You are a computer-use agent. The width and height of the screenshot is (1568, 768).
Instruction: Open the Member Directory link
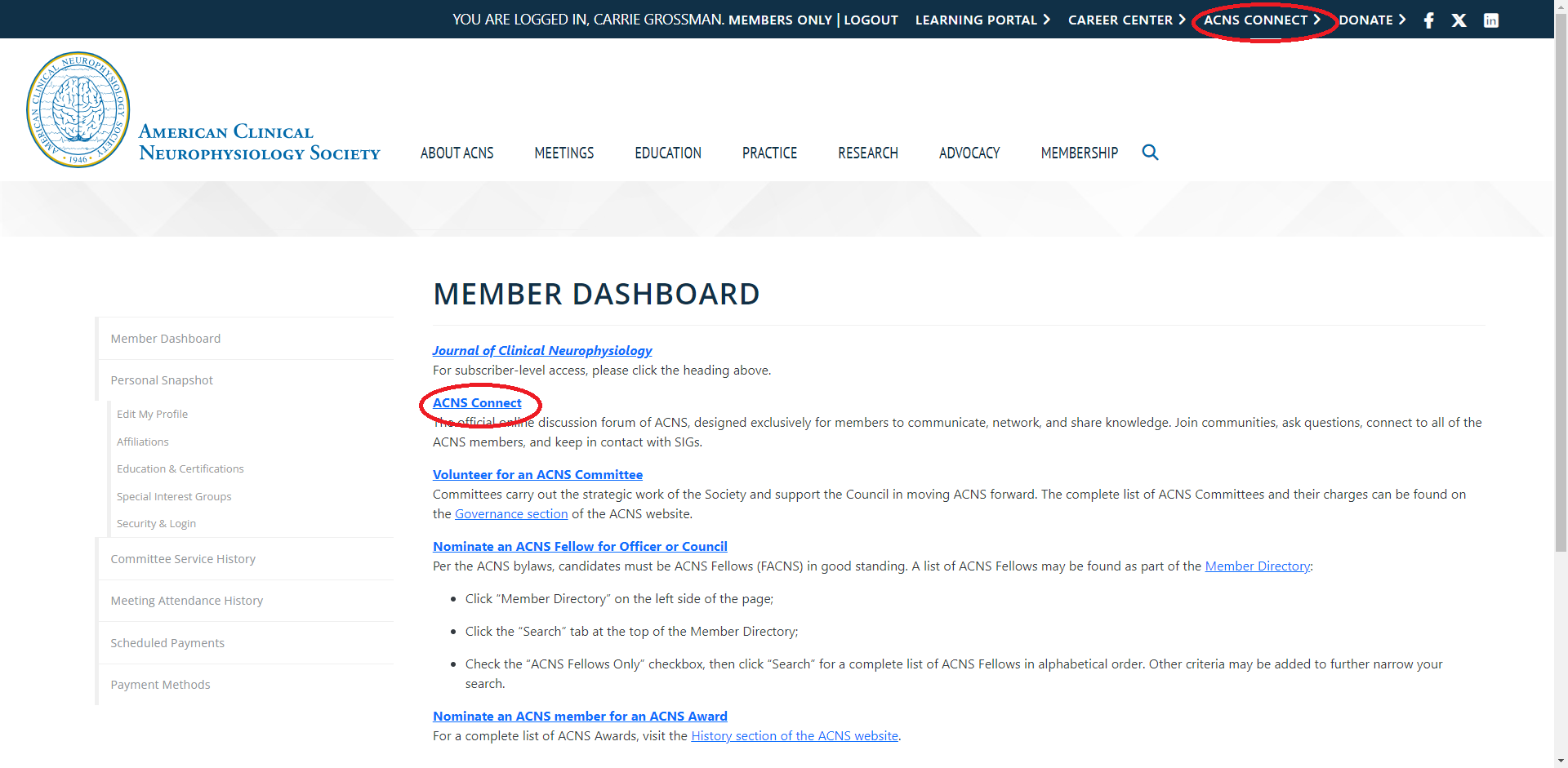tap(1258, 566)
